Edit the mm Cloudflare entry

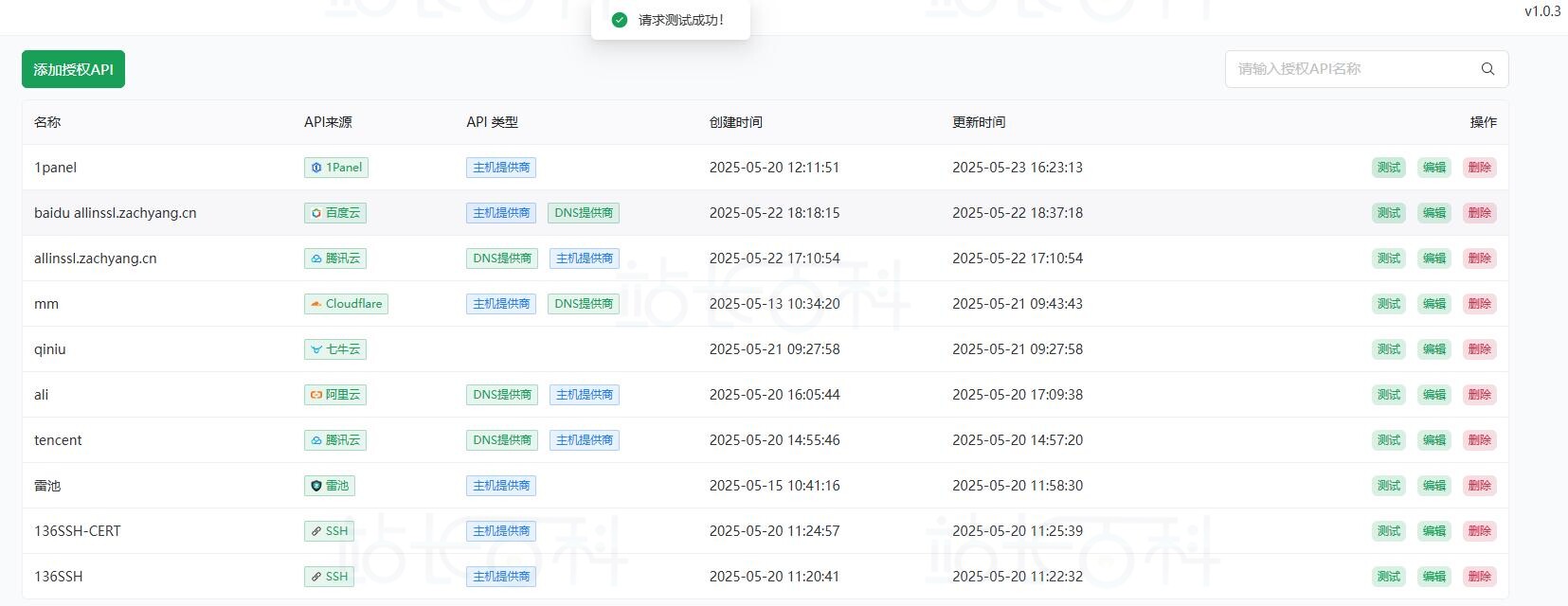(x=1434, y=304)
